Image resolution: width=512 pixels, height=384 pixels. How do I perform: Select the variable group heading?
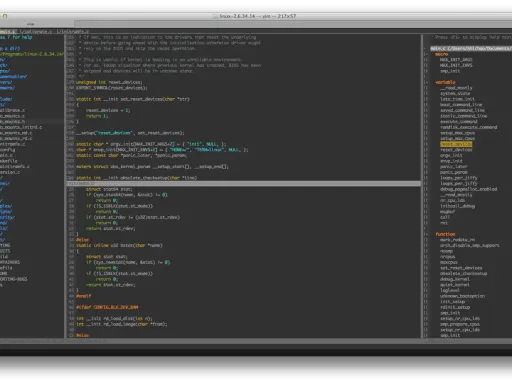point(445,82)
